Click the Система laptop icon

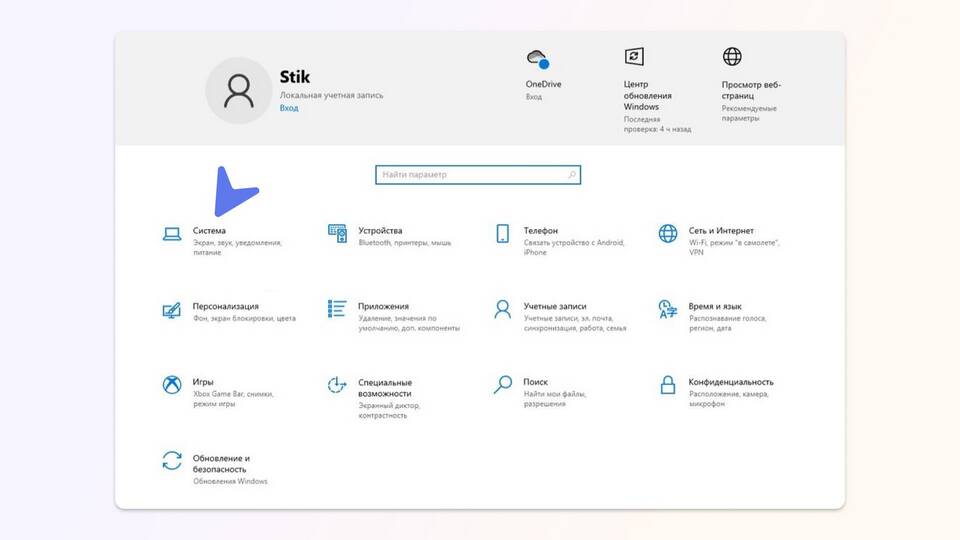(x=172, y=234)
